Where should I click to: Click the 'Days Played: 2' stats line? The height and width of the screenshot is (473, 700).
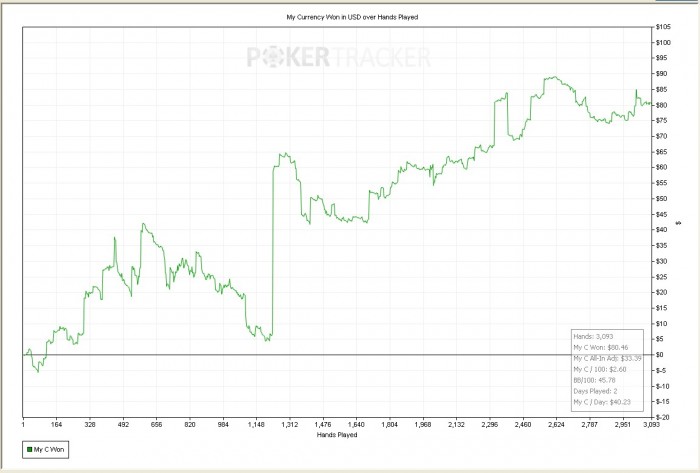click(x=596, y=391)
